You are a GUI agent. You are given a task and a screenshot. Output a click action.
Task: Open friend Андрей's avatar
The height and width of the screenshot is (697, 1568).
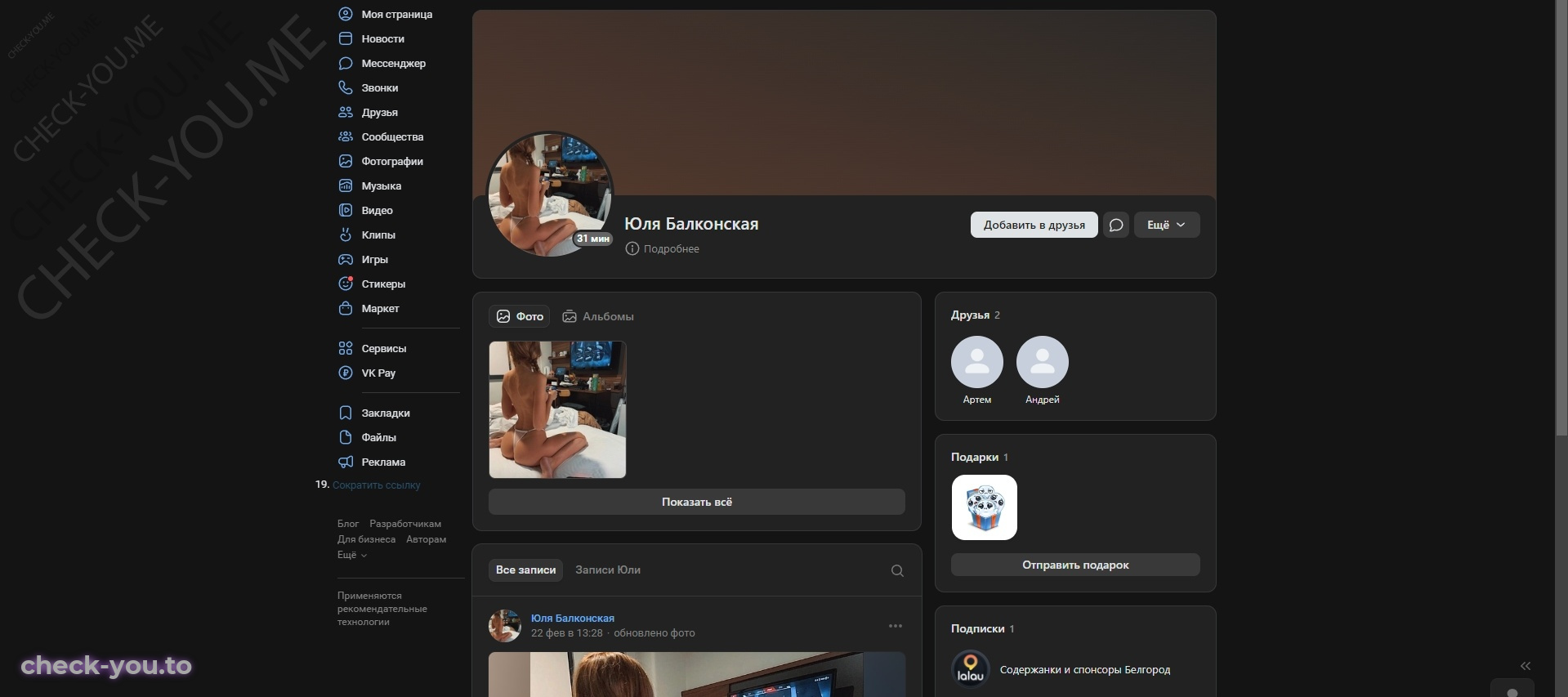tap(1043, 362)
